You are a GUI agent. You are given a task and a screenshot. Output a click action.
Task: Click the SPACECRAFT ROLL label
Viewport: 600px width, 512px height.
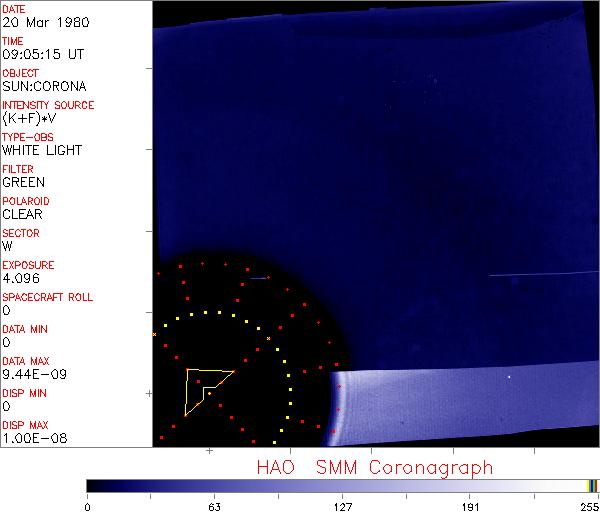[x=47, y=297]
